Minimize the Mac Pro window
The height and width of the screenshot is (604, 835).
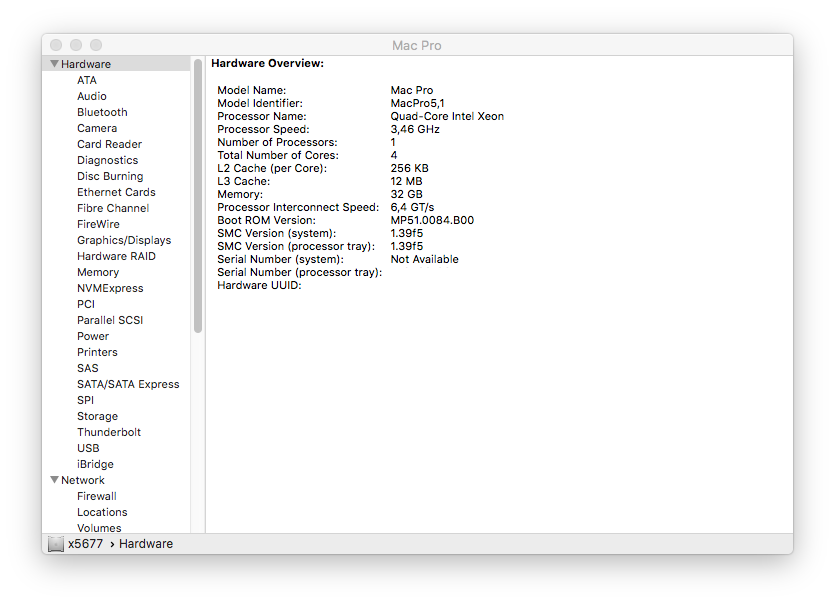tap(76, 45)
